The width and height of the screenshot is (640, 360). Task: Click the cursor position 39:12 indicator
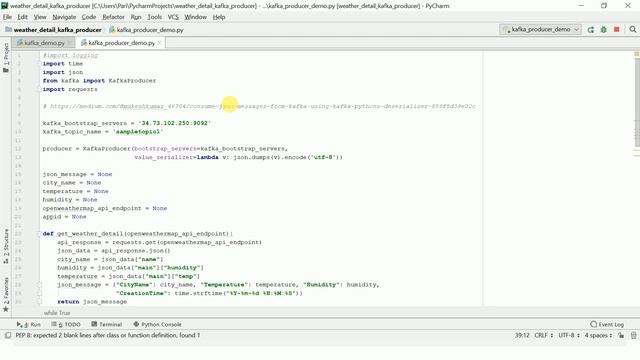(x=522, y=335)
